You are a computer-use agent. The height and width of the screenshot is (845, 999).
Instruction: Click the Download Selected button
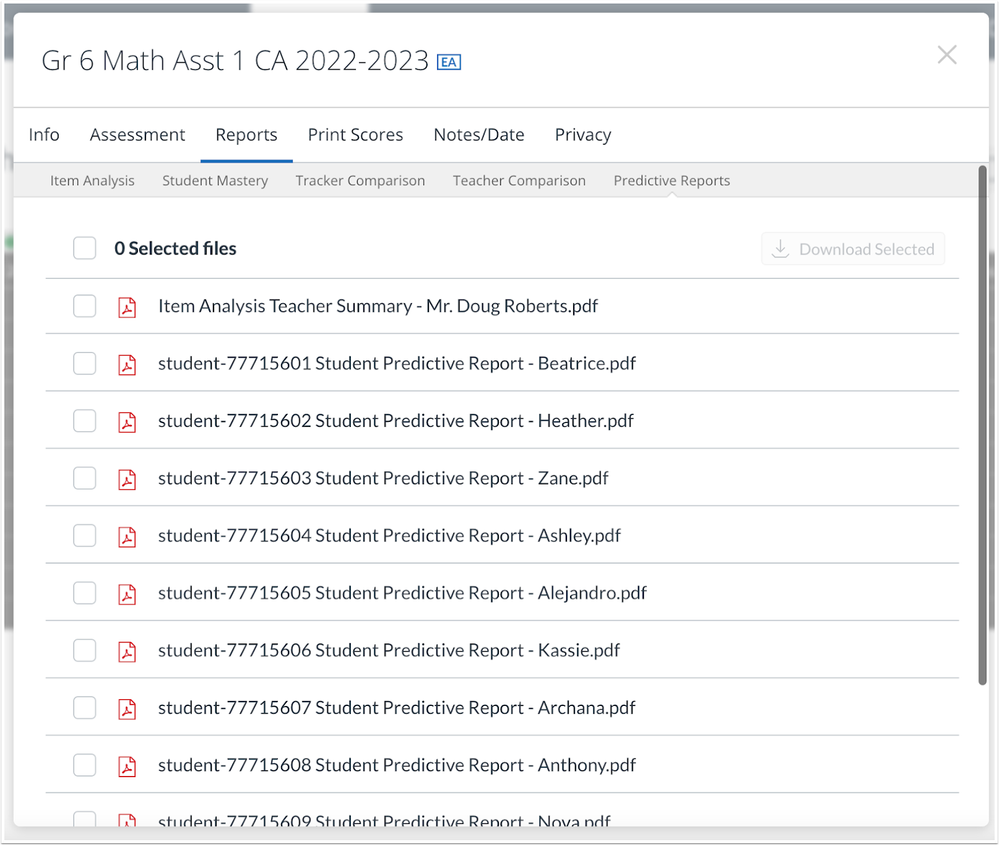click(x=853, y=249)
